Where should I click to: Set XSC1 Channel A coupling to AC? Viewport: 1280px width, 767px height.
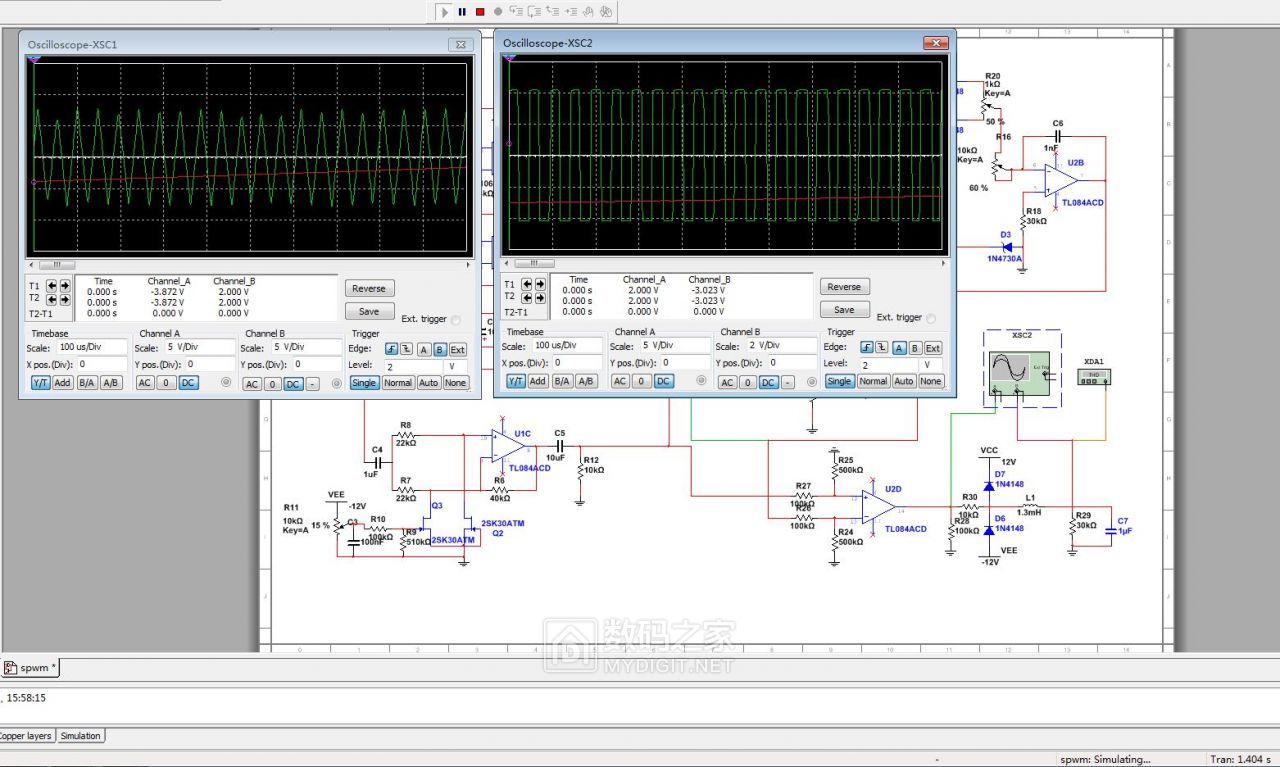click(144, 383)
